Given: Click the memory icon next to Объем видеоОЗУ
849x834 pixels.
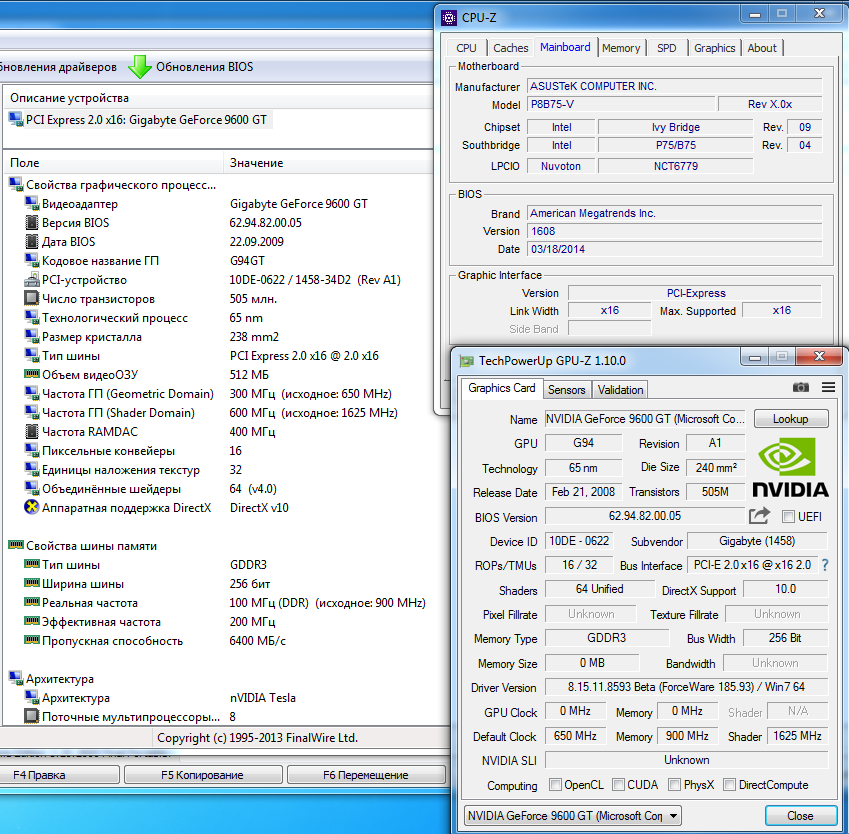Looking at the screenshot, I should point(31,374).
